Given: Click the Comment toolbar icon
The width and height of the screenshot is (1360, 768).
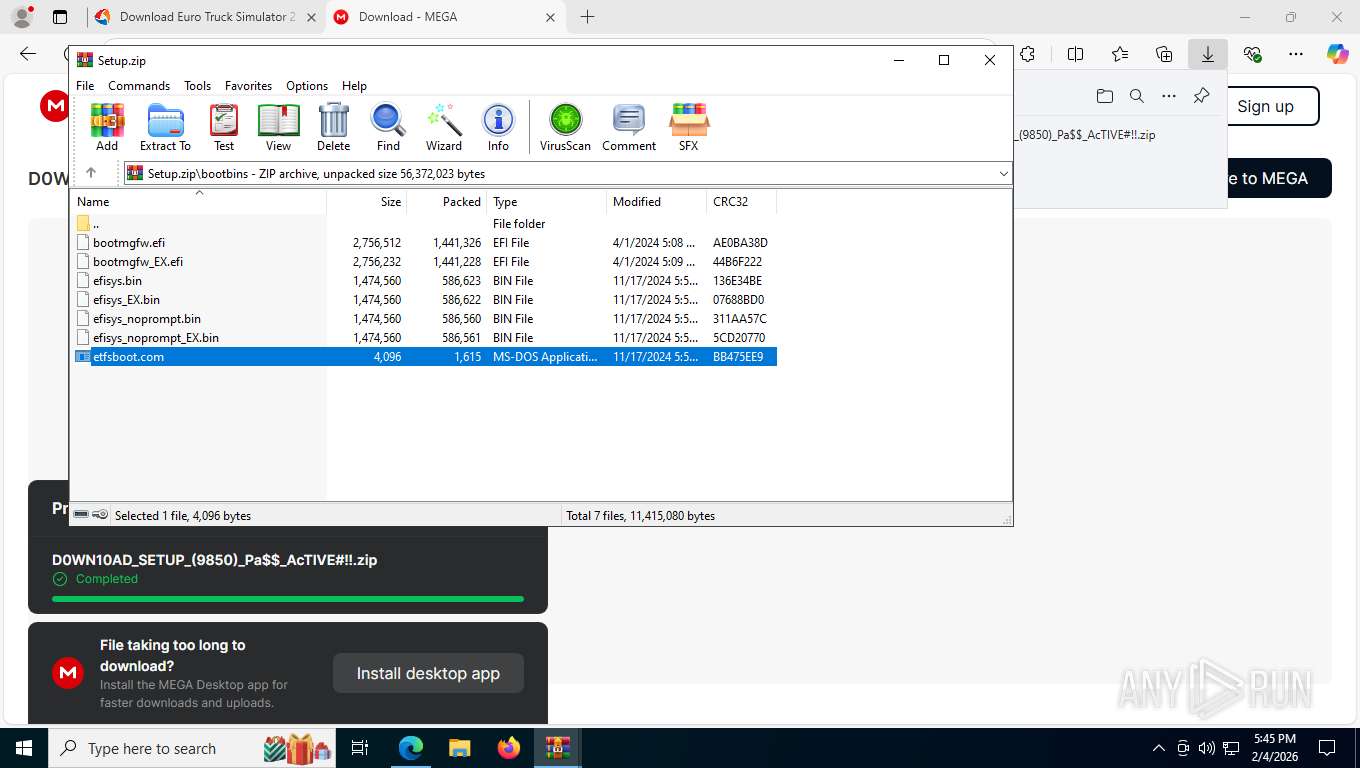Looking at the screenshot, I should tap(629, 127).
